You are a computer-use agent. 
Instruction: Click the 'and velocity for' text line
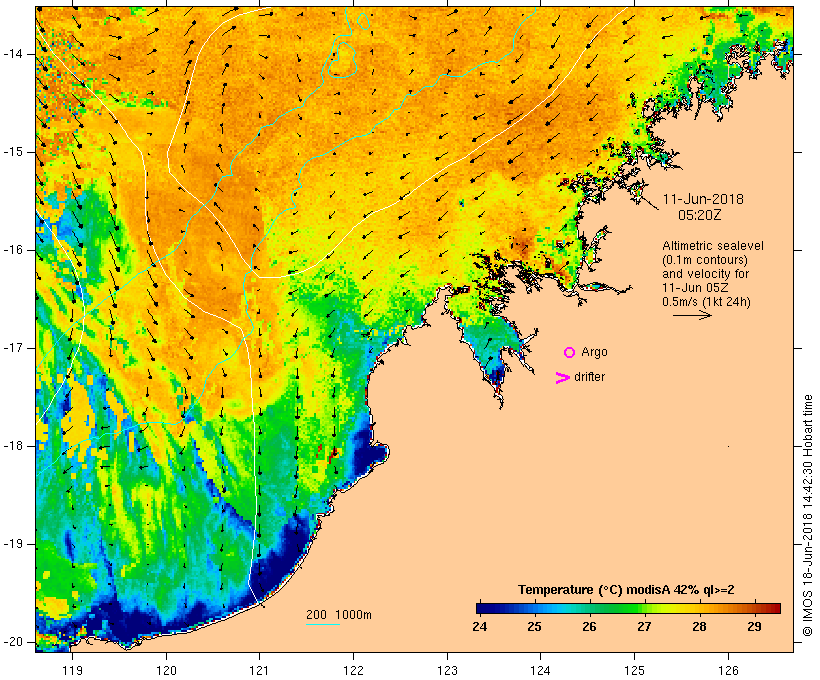tap(705, 274)
